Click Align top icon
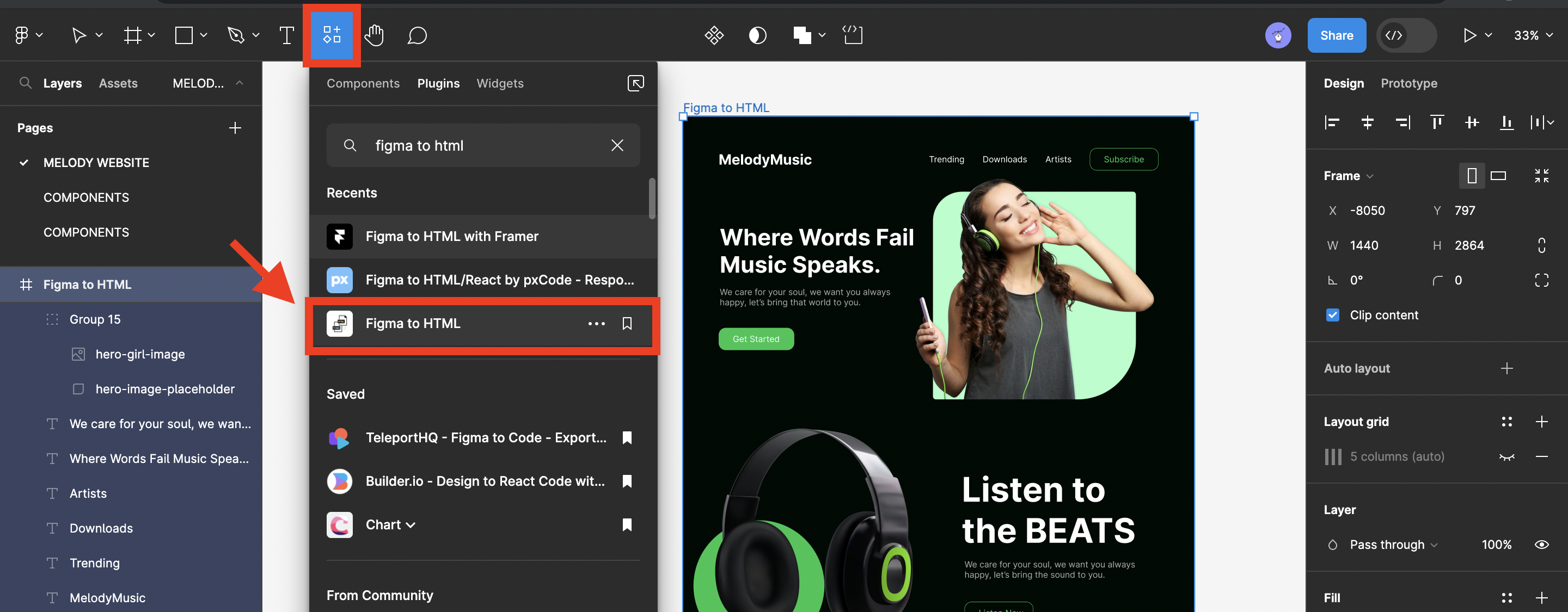This screenshot has height=612, width=1568. 1437,123
